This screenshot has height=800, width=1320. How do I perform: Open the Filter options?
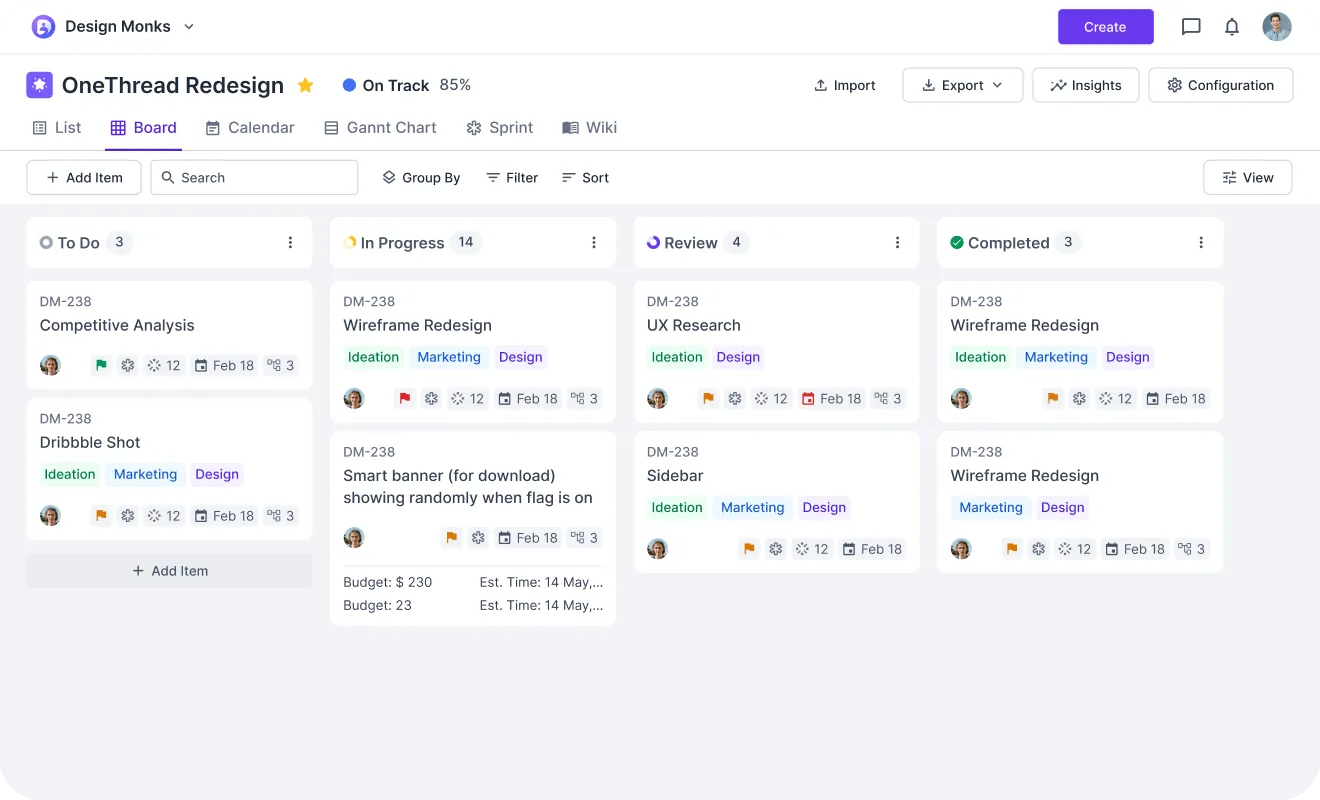click(512, 177)
